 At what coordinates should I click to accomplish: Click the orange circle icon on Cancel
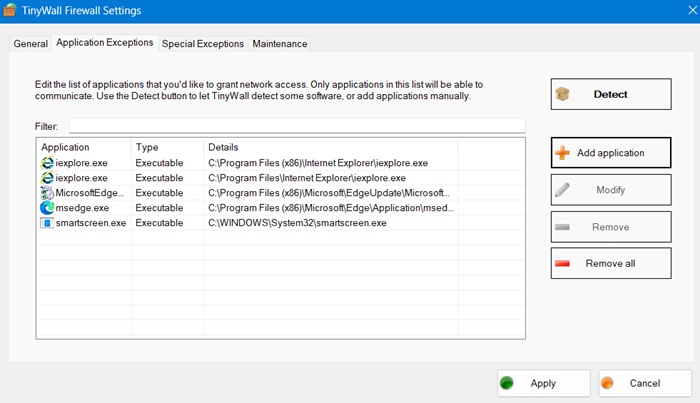pos(607,383)
